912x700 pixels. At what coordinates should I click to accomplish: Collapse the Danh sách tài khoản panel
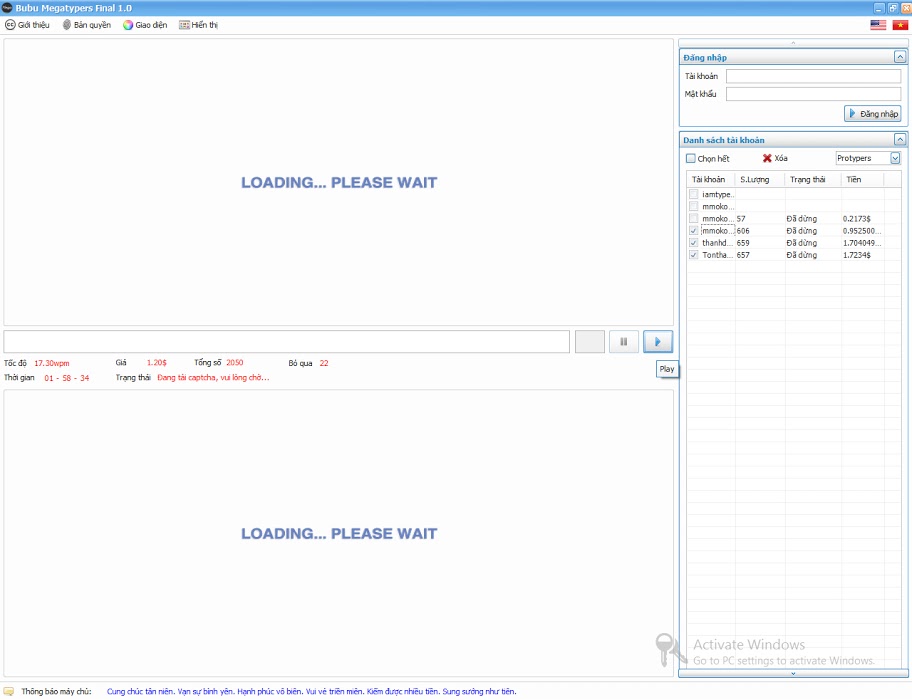click(x=899, y=140)
